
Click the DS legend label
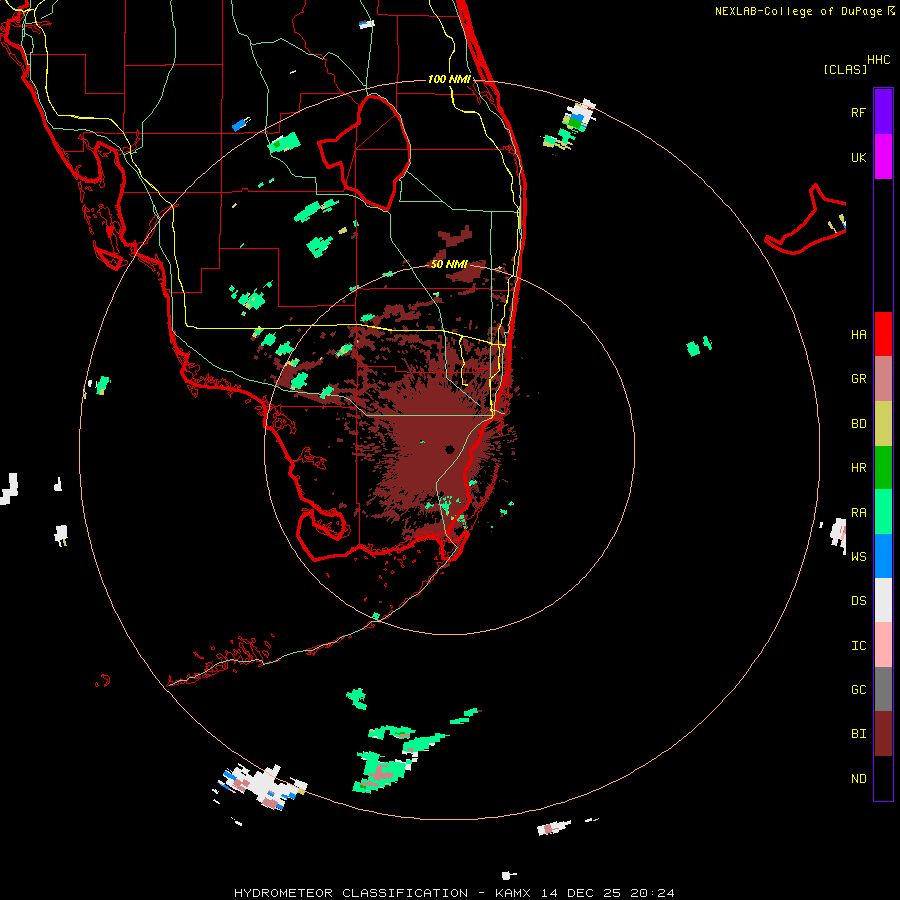click(858, 601)
